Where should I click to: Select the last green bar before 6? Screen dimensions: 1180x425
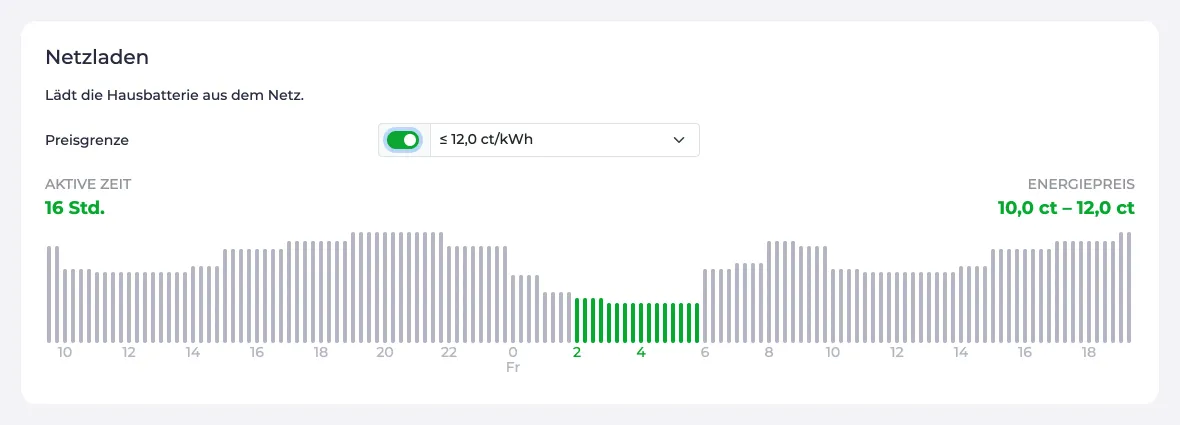697,323
